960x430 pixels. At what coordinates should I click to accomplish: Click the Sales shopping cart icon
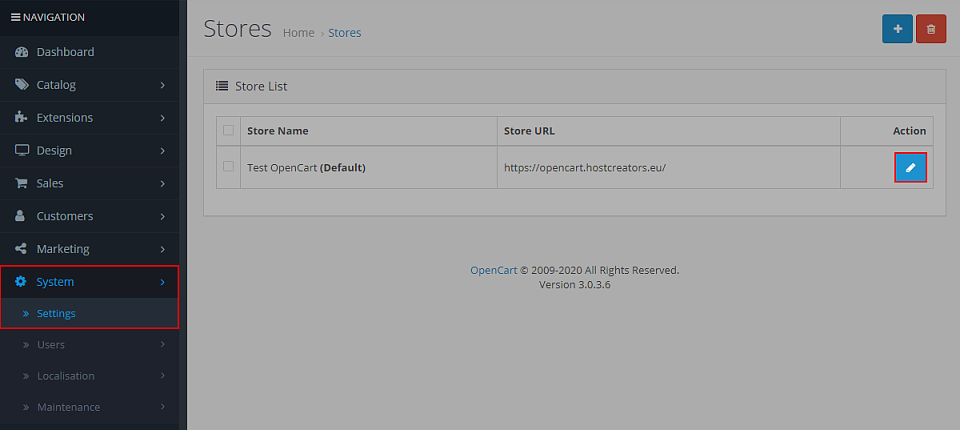[x=21, y=183]
